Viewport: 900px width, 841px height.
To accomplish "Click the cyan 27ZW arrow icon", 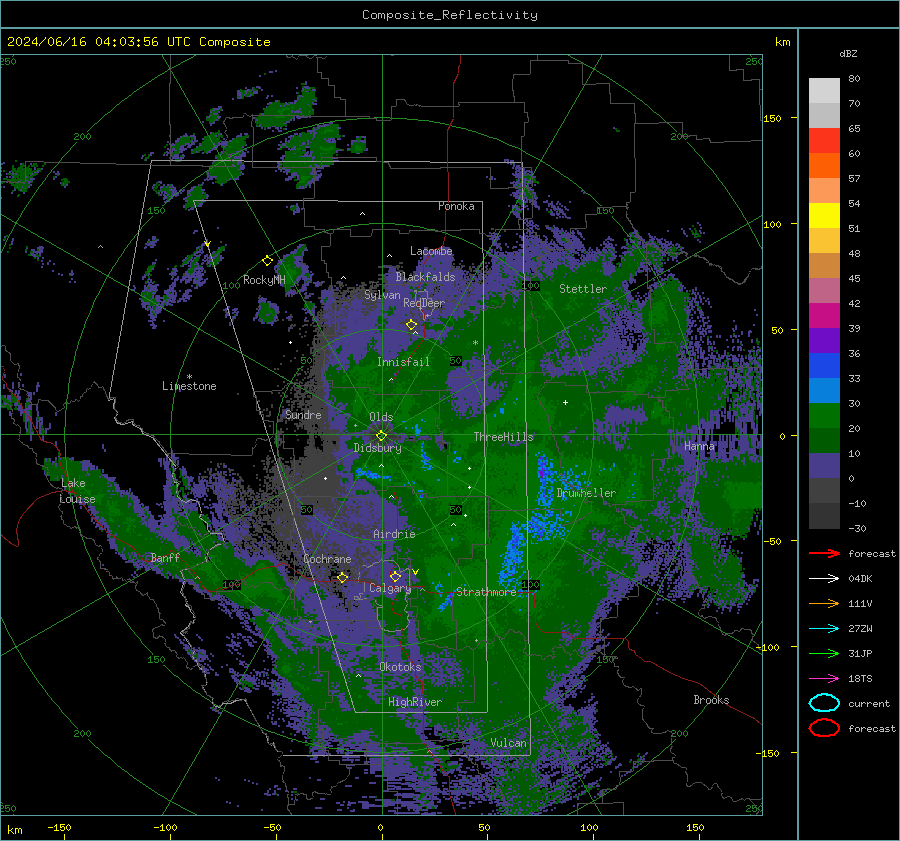I will click(824, 629).
